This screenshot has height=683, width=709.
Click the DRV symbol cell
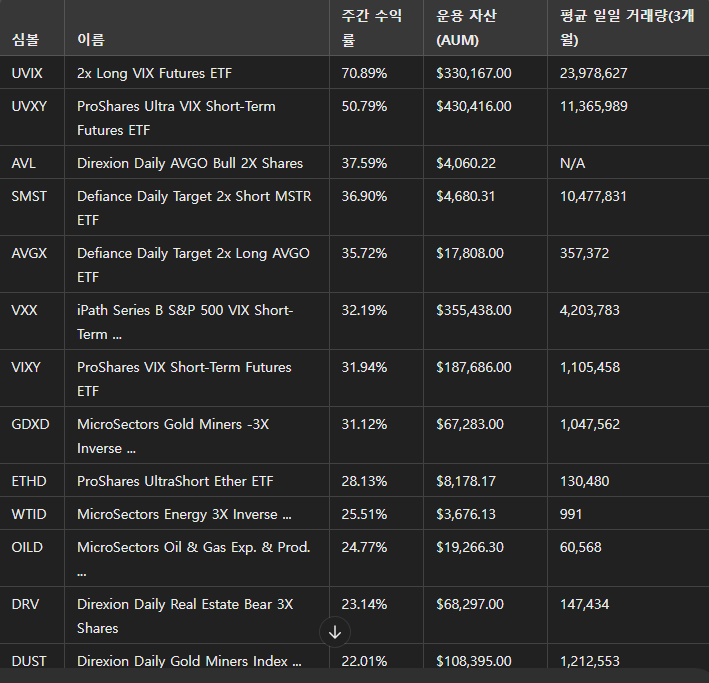tap(25, 604)
